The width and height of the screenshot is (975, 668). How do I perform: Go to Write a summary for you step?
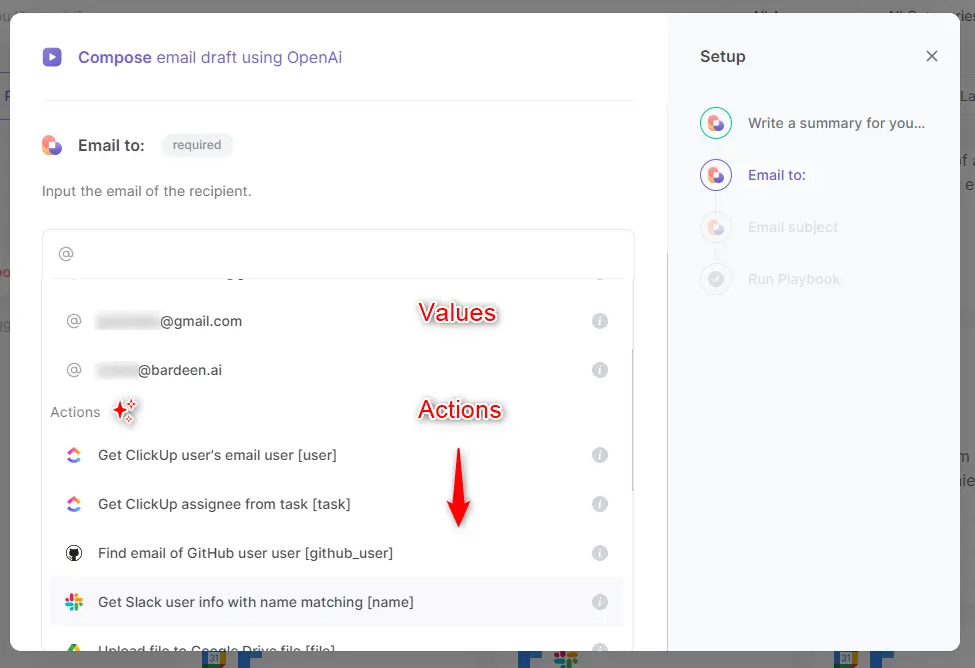pyautogui.click(x=836, y=123)
